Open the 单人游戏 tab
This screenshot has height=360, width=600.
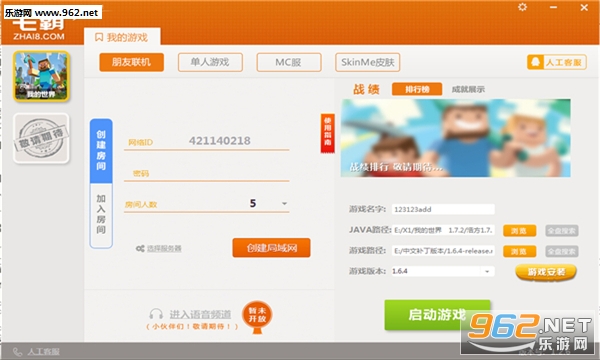(210, 62)
